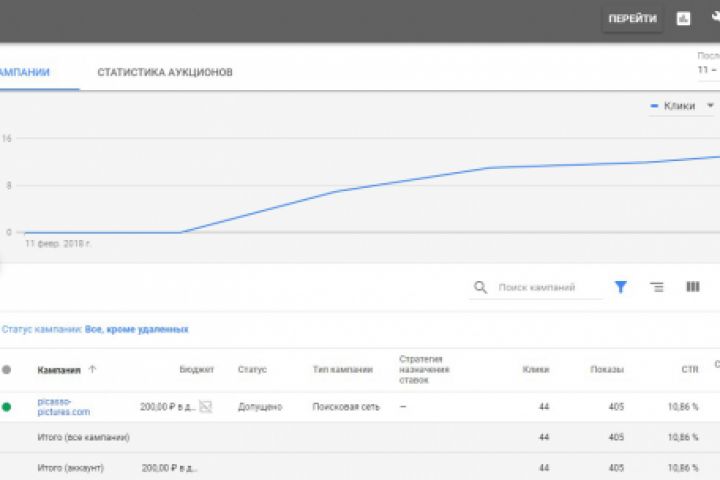Click the grey status circle in header row
This screenshot has height=480, width=720.
[7, 369]
